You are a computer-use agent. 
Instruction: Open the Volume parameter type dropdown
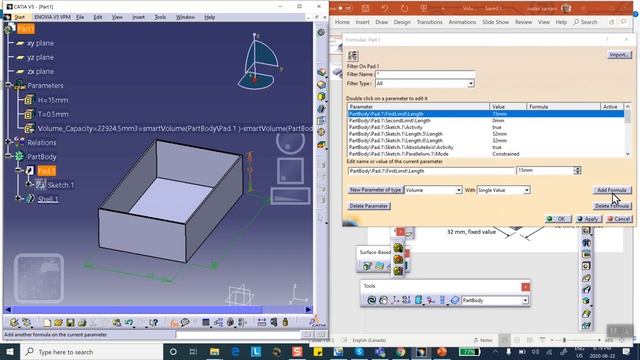pyautogui.click(x=458, y=190)
